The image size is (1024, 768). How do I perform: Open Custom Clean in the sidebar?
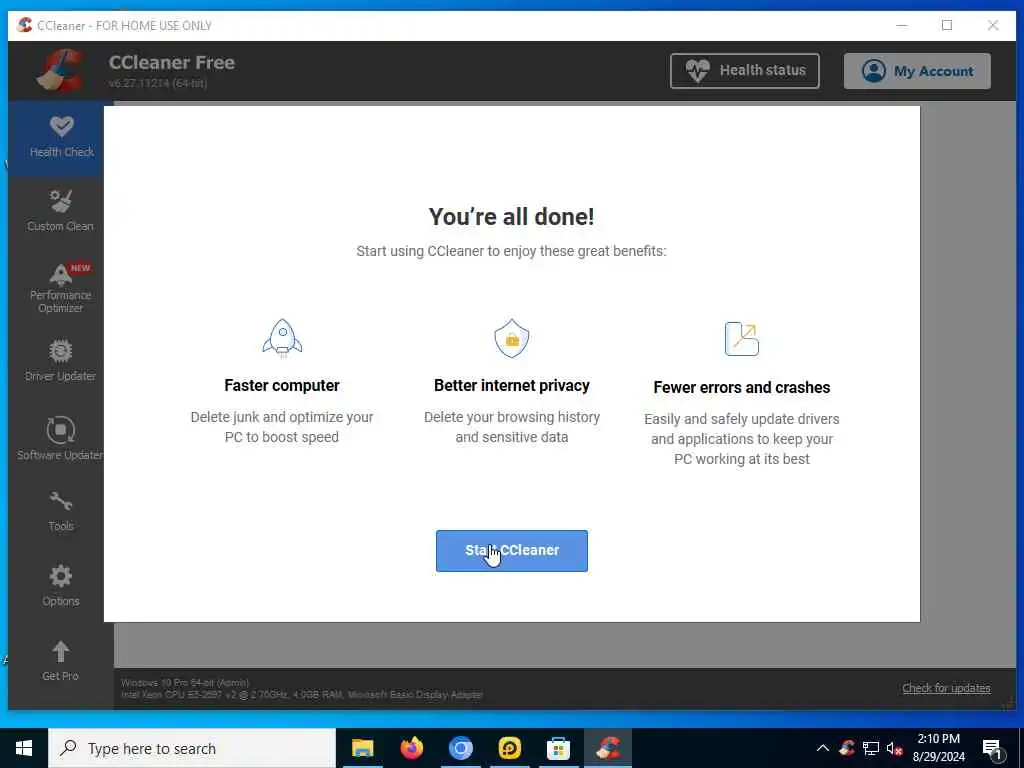tap(61, 211)
